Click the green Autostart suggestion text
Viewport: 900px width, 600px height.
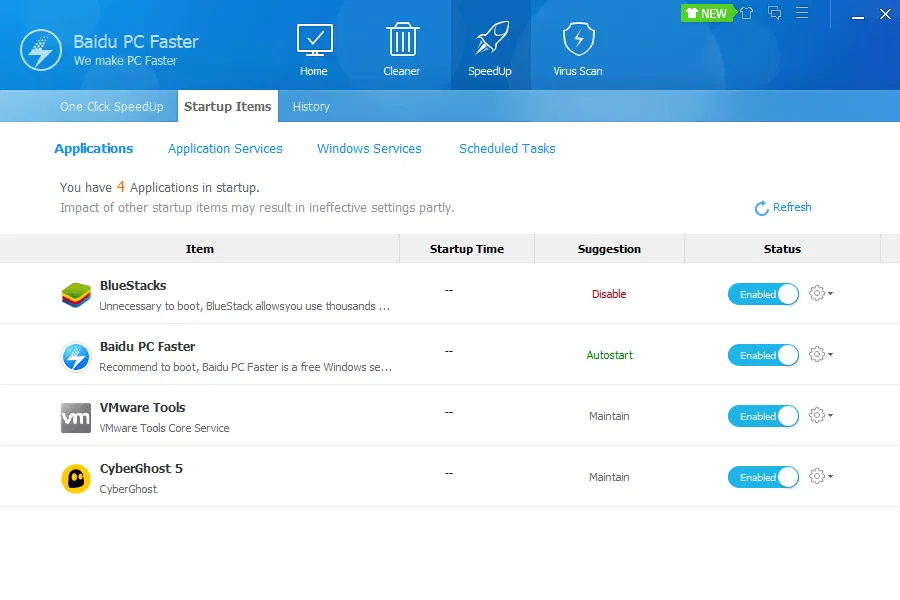tap(610, 355)
